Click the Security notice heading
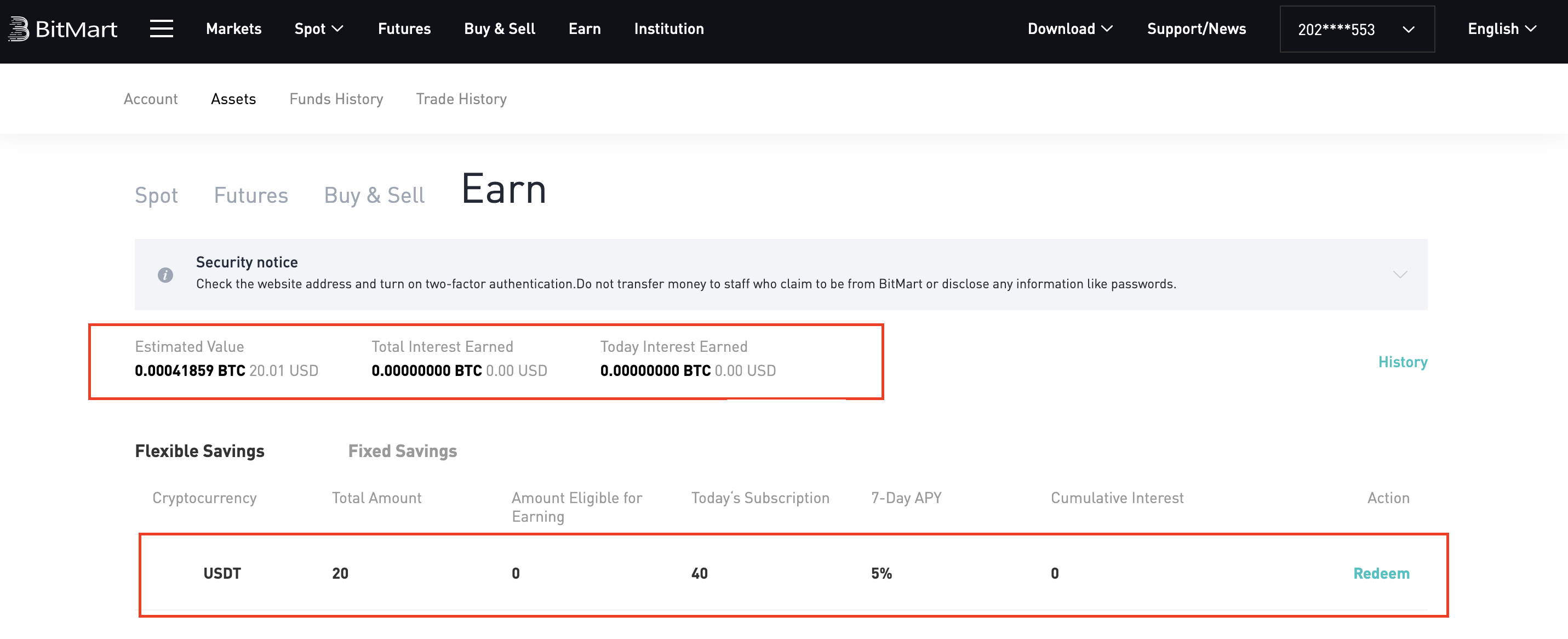This screenshot has height=639, width=1568. 247,262
